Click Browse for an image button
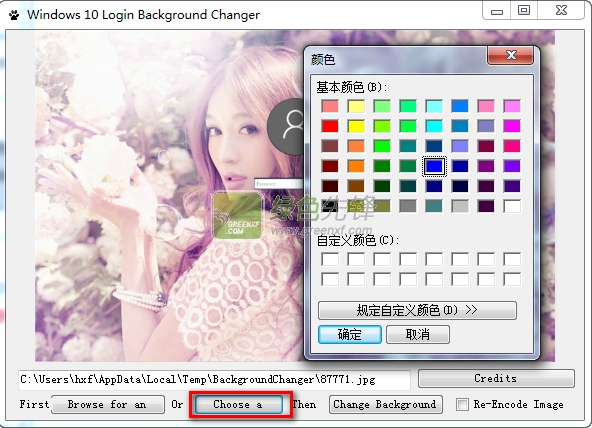Screen dimensions: 592x428 [x=108, y=405]
